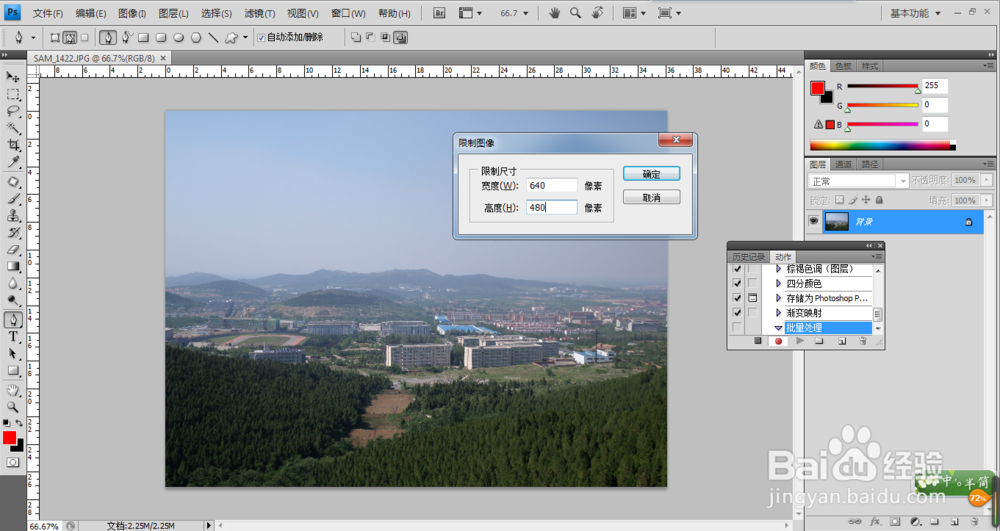The image size is (1000, 531).
Task: Click the red record button in Actions panel
Action: click(779, 341)
